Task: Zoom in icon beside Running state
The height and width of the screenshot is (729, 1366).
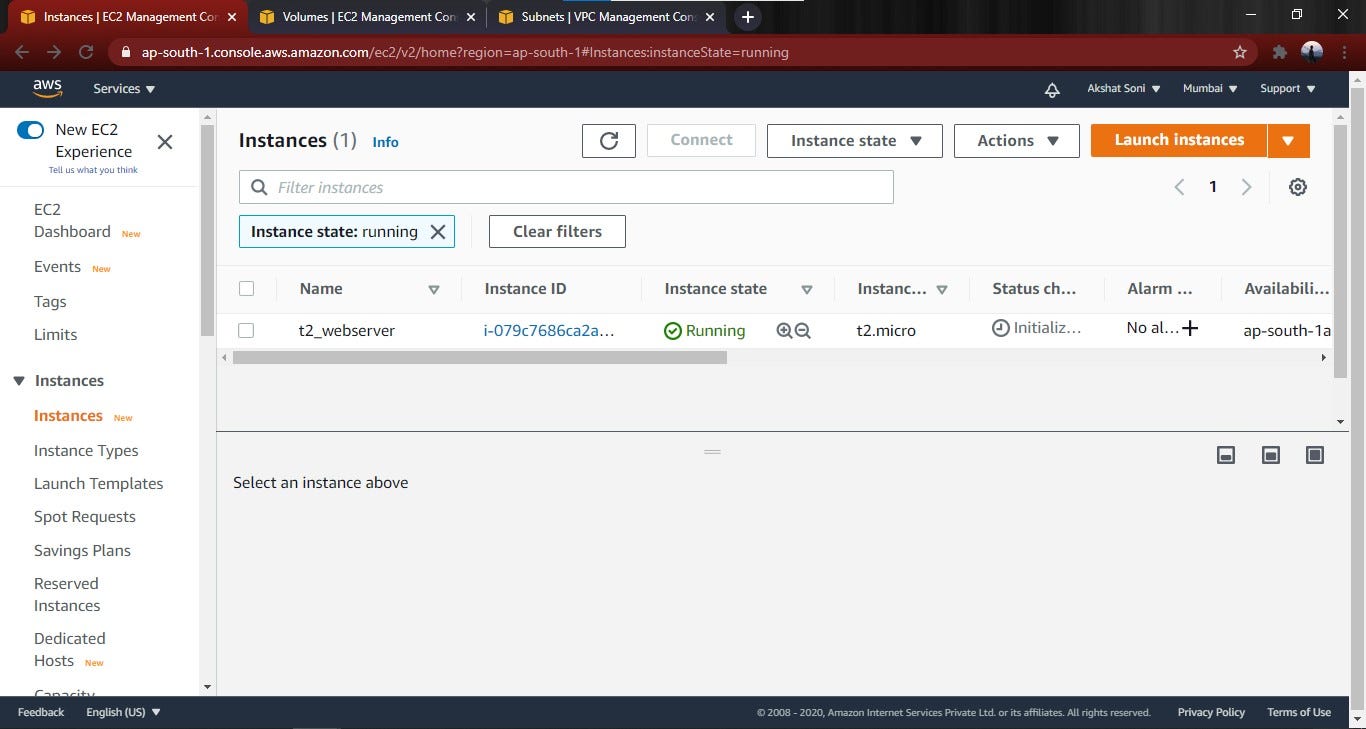Action: click(x=784, y=331)
